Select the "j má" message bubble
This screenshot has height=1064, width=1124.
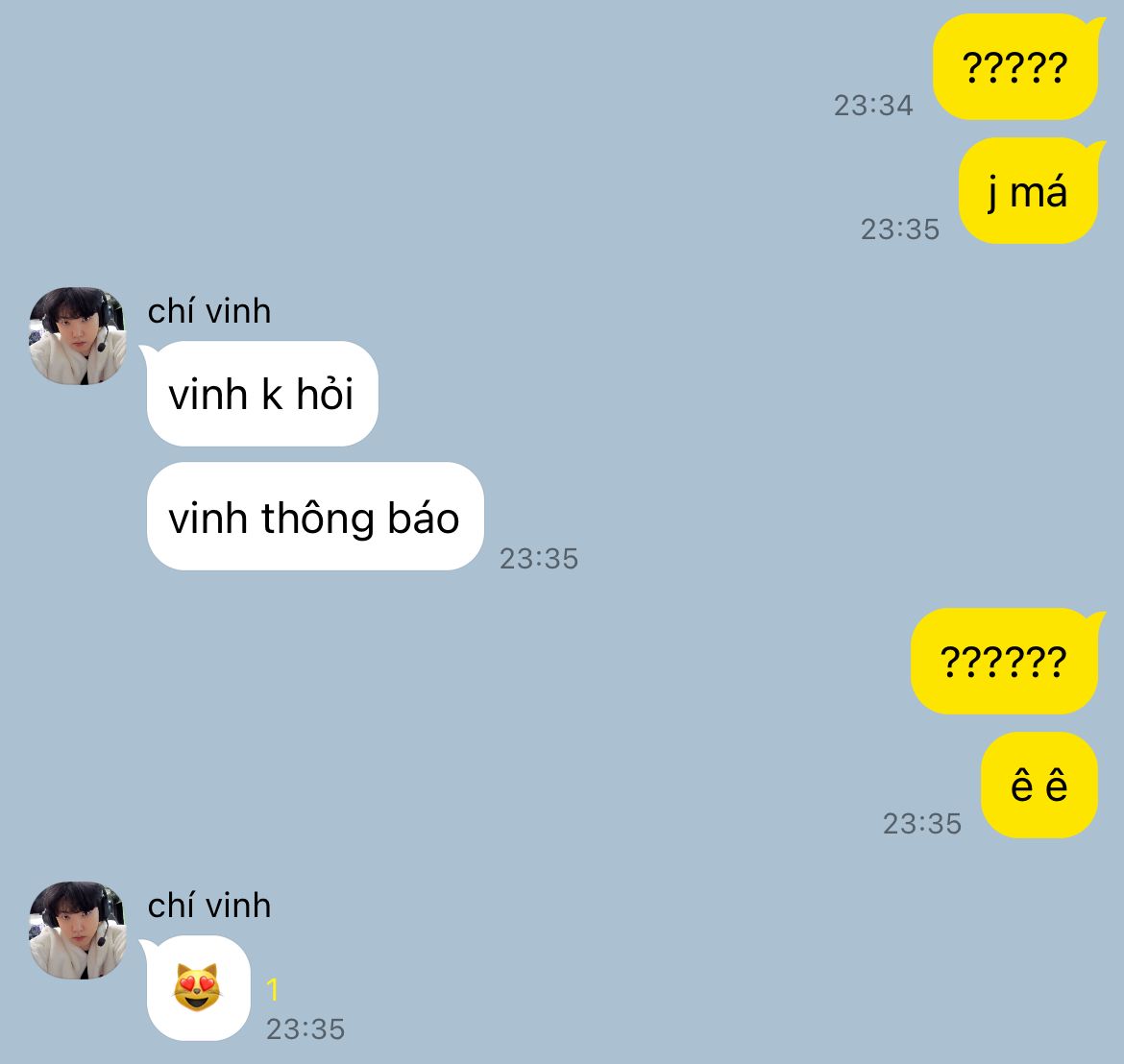[x=1029, y=190]
